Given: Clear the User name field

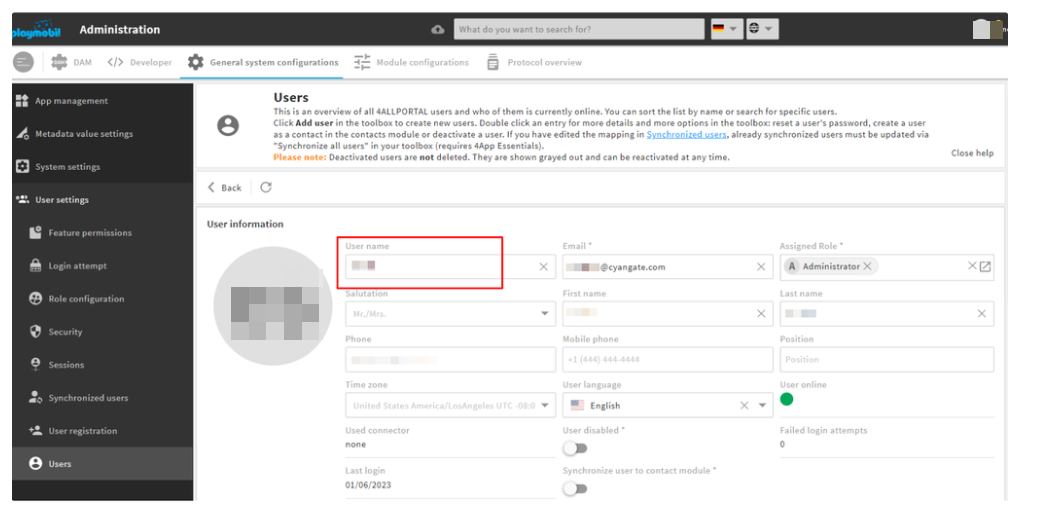Looking at the screenshot, I should coord(544,267).
